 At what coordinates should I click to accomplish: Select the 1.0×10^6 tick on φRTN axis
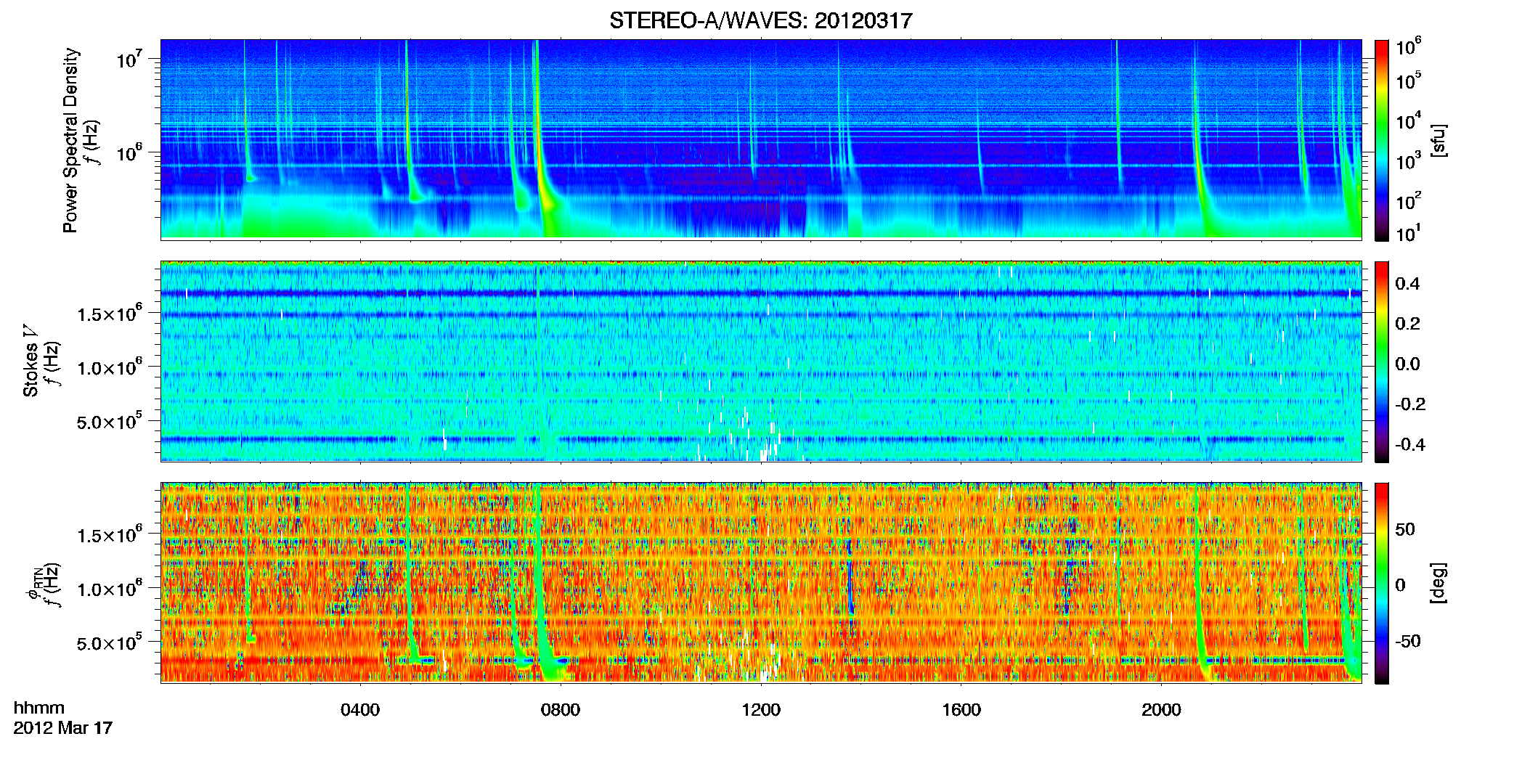(110, 588)
